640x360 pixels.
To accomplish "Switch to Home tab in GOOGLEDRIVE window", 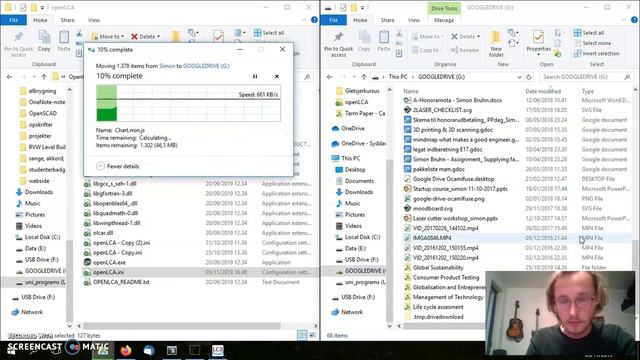I will (360, 20).
